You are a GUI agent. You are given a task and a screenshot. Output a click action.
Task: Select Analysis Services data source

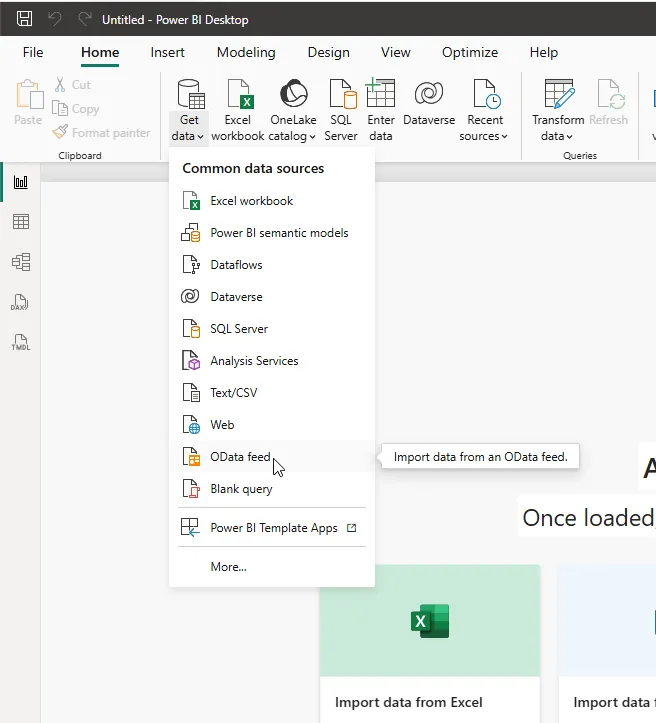pyautogui.click(x=272, y=361)
